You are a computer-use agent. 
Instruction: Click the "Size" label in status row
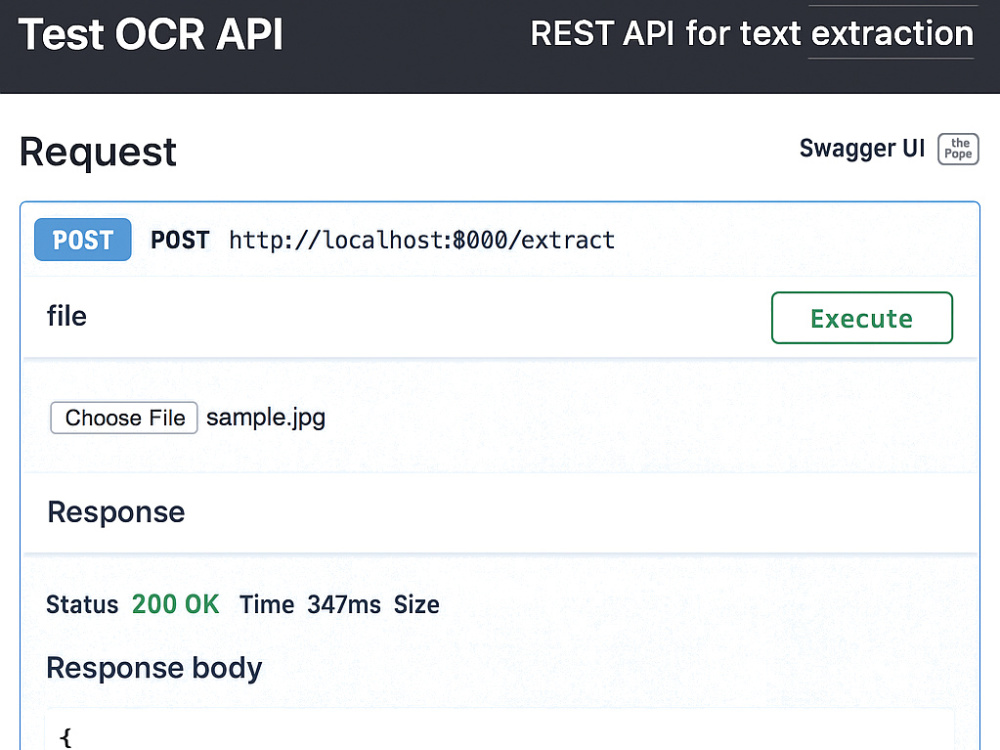(416, 605)
